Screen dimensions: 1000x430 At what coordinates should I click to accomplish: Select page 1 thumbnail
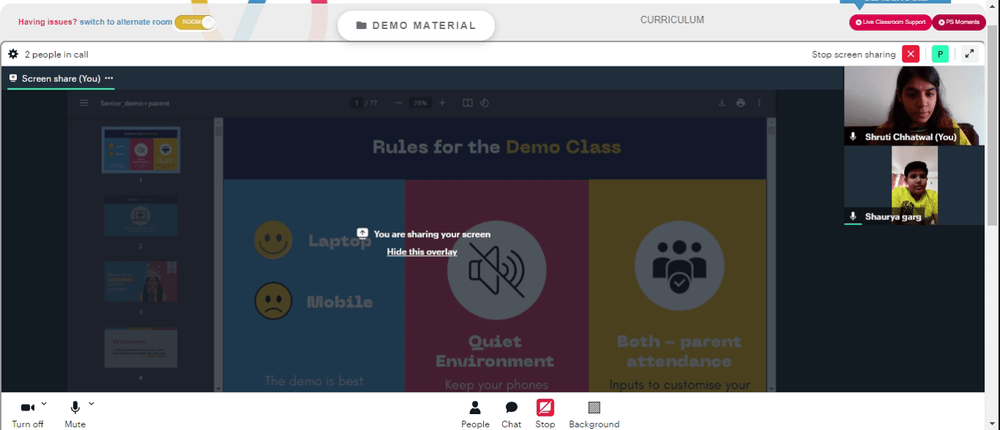[141, 150]
